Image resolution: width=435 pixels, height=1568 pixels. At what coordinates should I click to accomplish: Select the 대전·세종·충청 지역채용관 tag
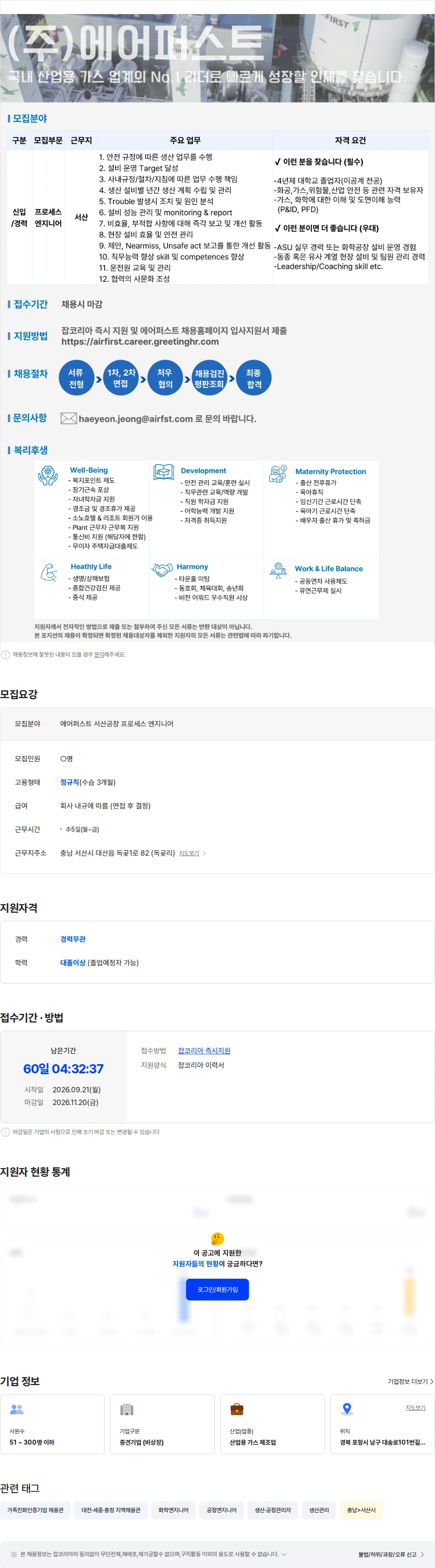(x=111, y=1510)
